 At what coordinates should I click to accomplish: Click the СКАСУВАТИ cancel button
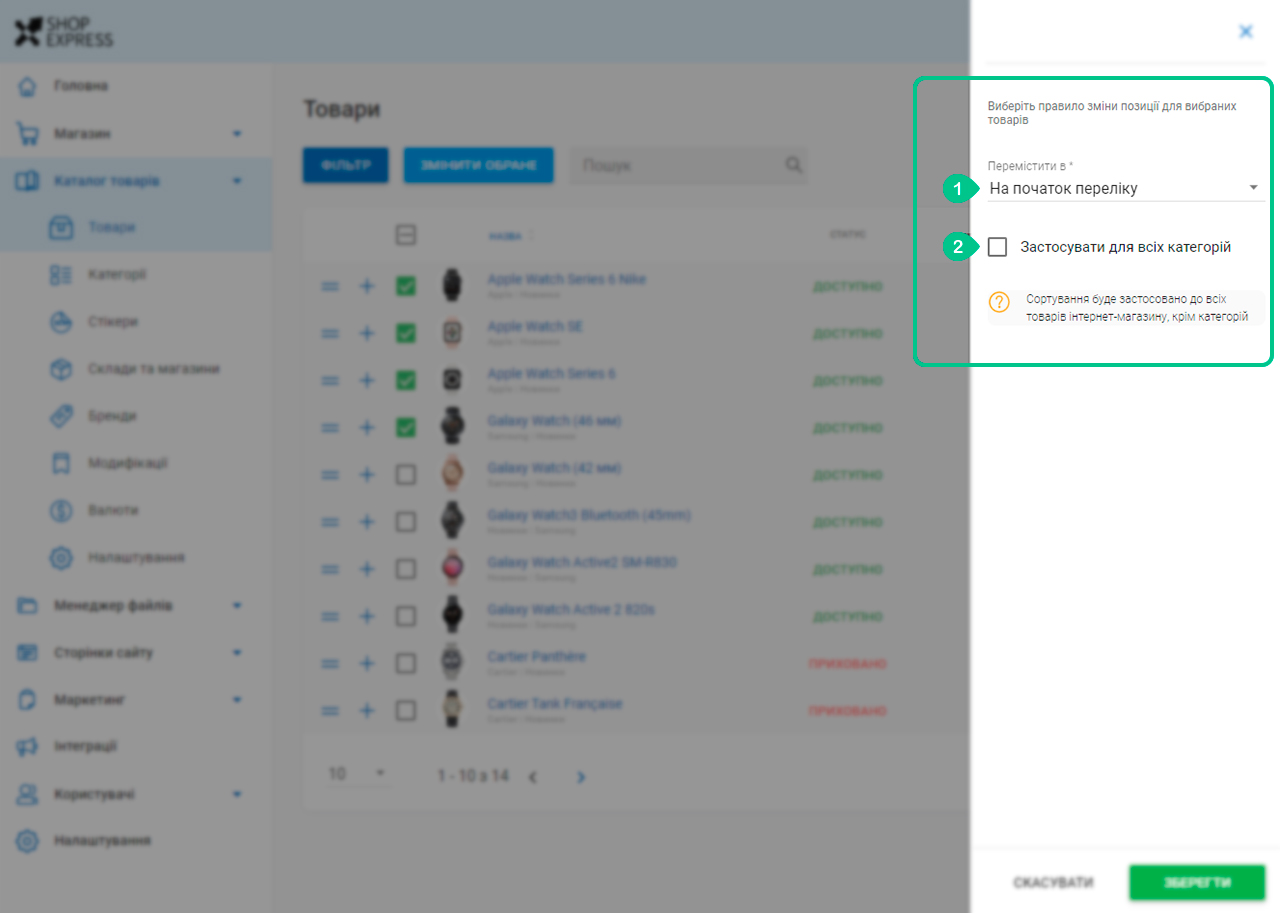click(x=1053, y=883)
